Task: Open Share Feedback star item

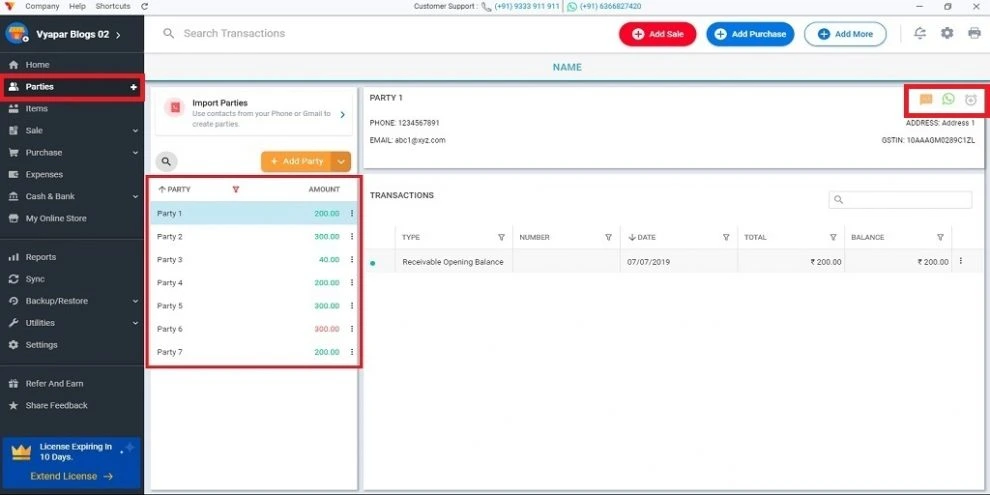Action: click(56, 405)
